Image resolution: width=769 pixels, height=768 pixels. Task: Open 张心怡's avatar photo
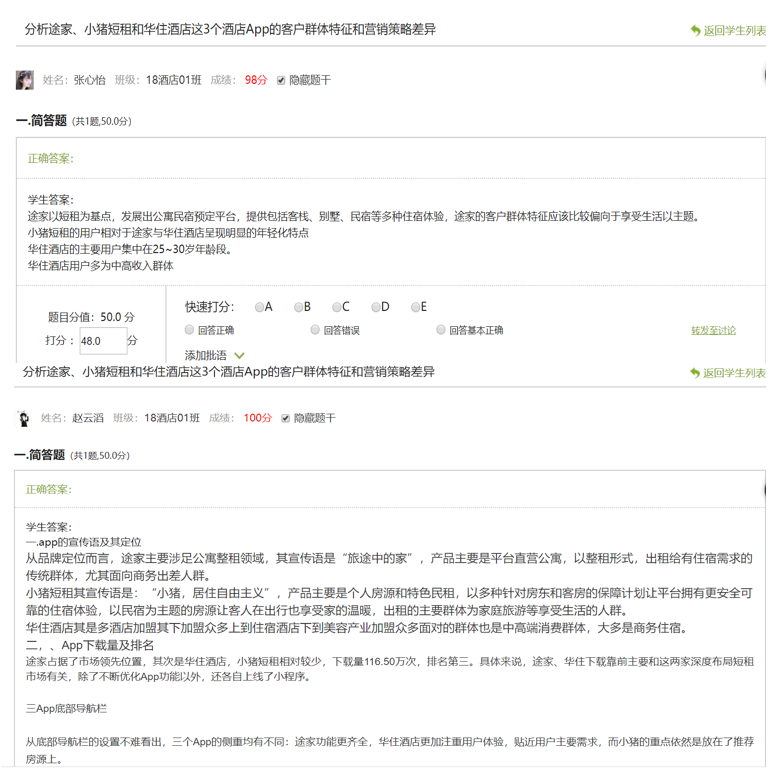tap(25, 80)
